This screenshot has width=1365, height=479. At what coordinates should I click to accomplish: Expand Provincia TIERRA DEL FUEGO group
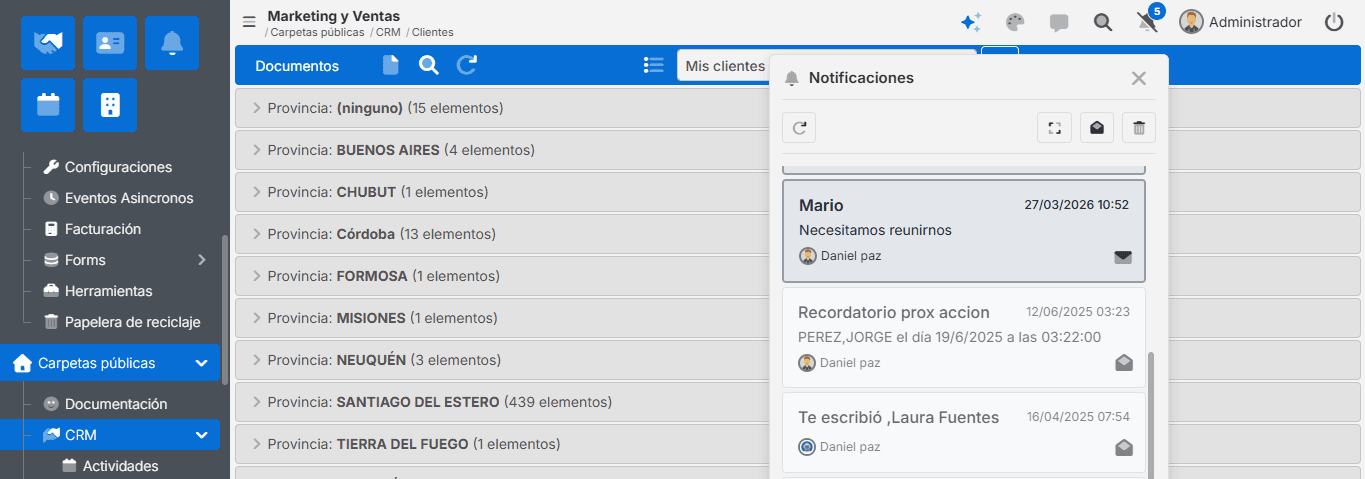click(x=256, y=444)
